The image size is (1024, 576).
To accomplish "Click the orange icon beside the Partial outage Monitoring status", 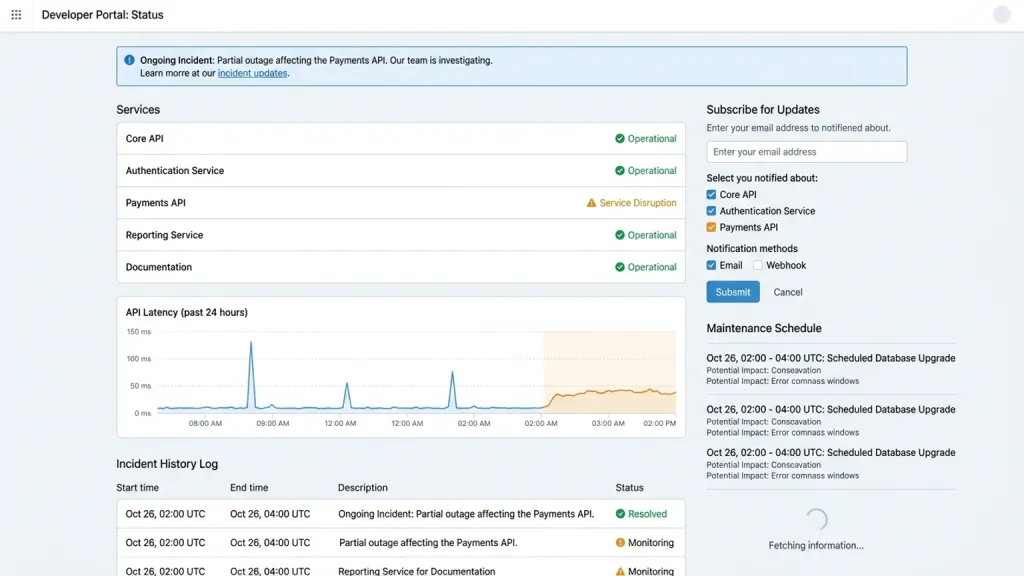I will pyautogui.click(x=620, y=543).
